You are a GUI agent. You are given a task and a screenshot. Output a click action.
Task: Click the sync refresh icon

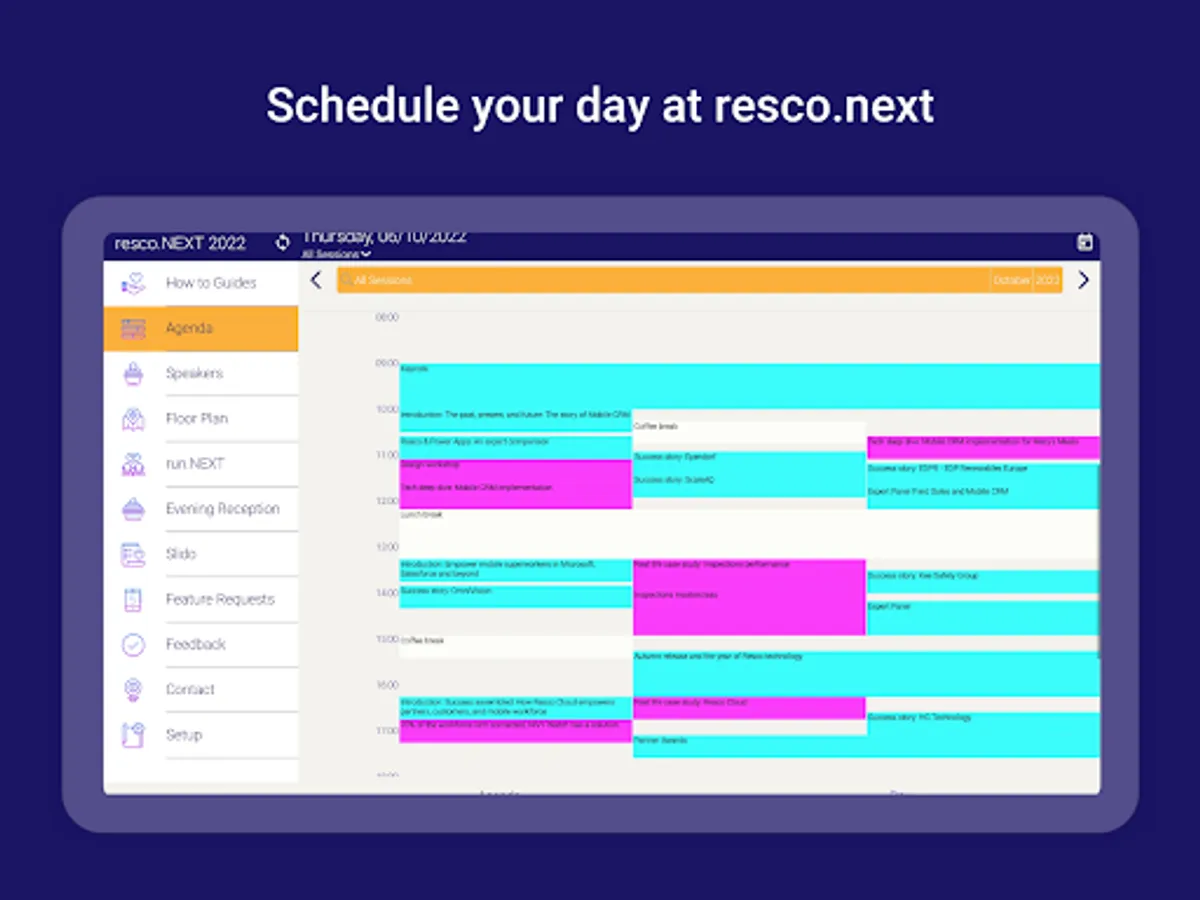pyautogui.click(x=283, y=243)
